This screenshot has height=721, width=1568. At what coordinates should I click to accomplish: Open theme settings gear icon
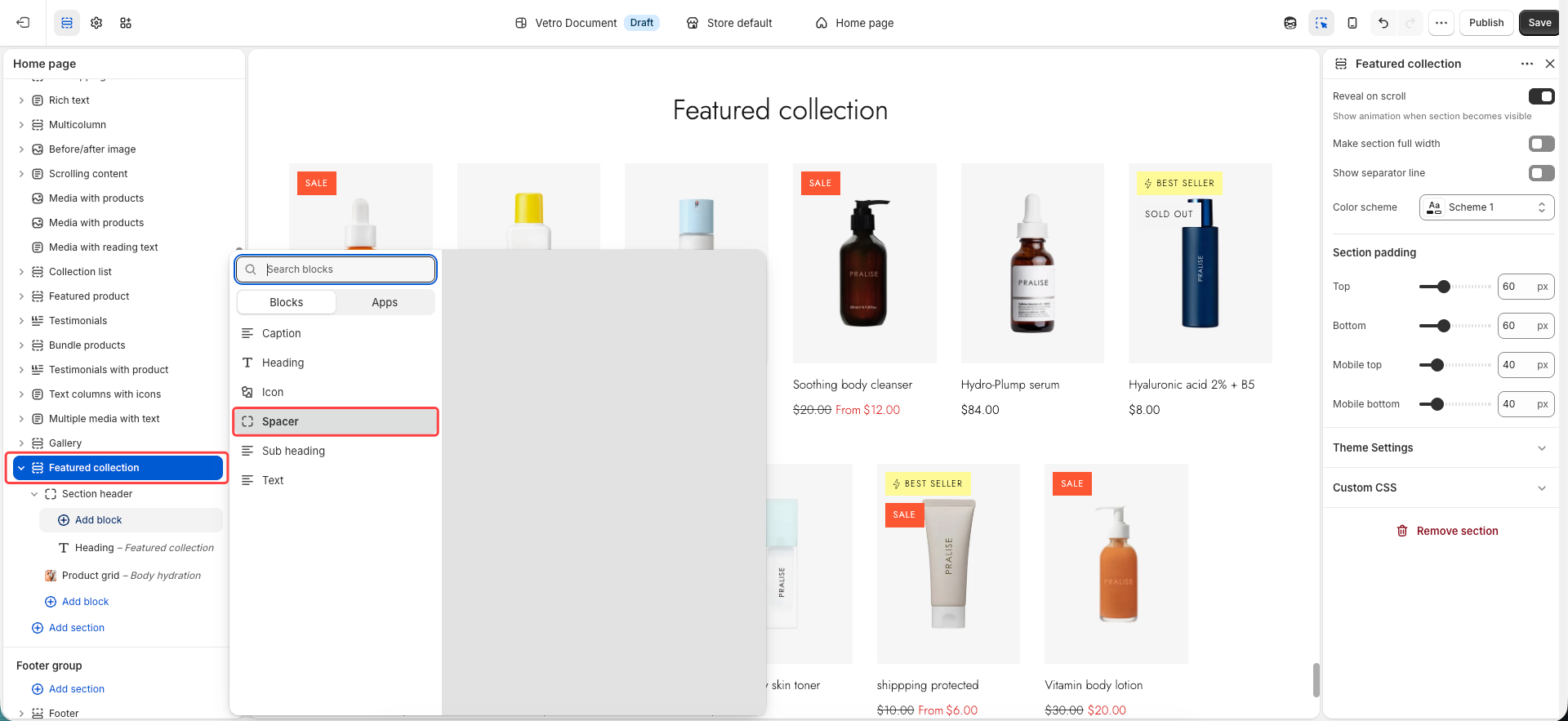click(96, 23)
